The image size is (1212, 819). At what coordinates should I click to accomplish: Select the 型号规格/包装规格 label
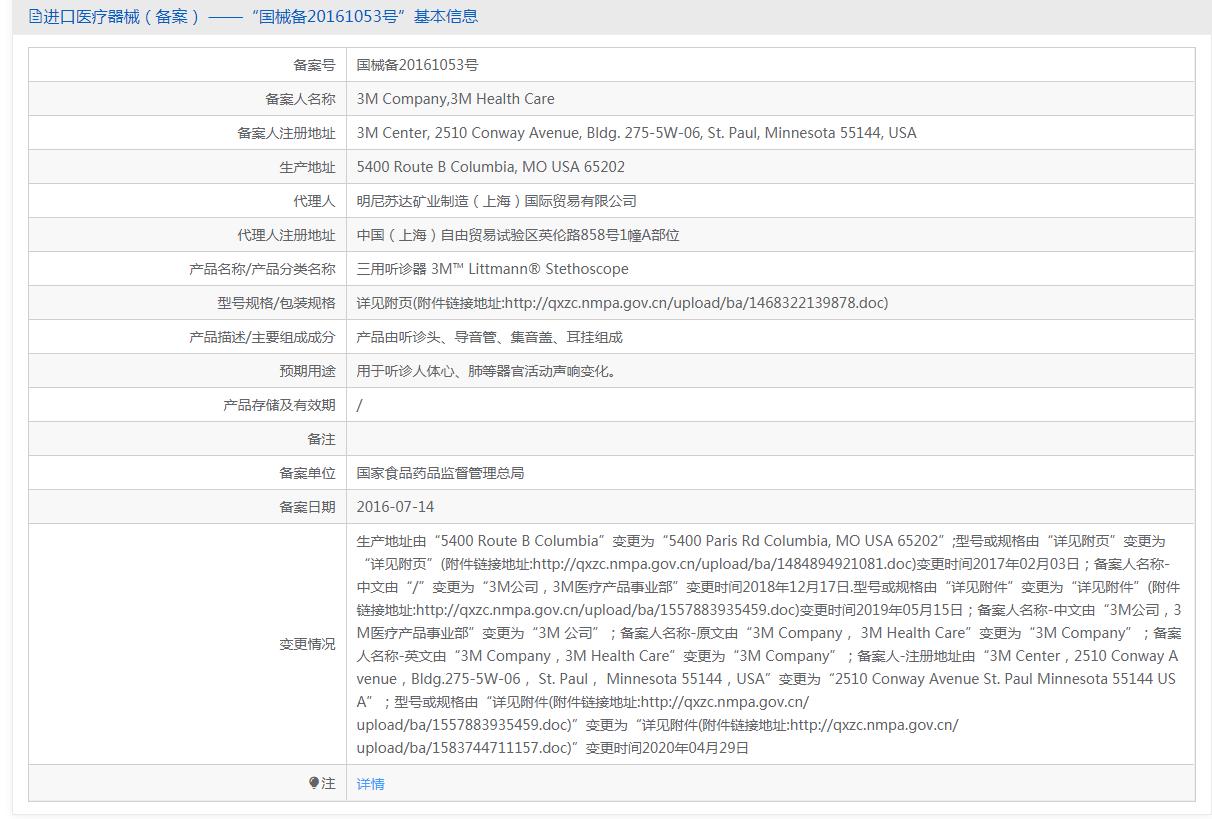click(x=276, y=303)
